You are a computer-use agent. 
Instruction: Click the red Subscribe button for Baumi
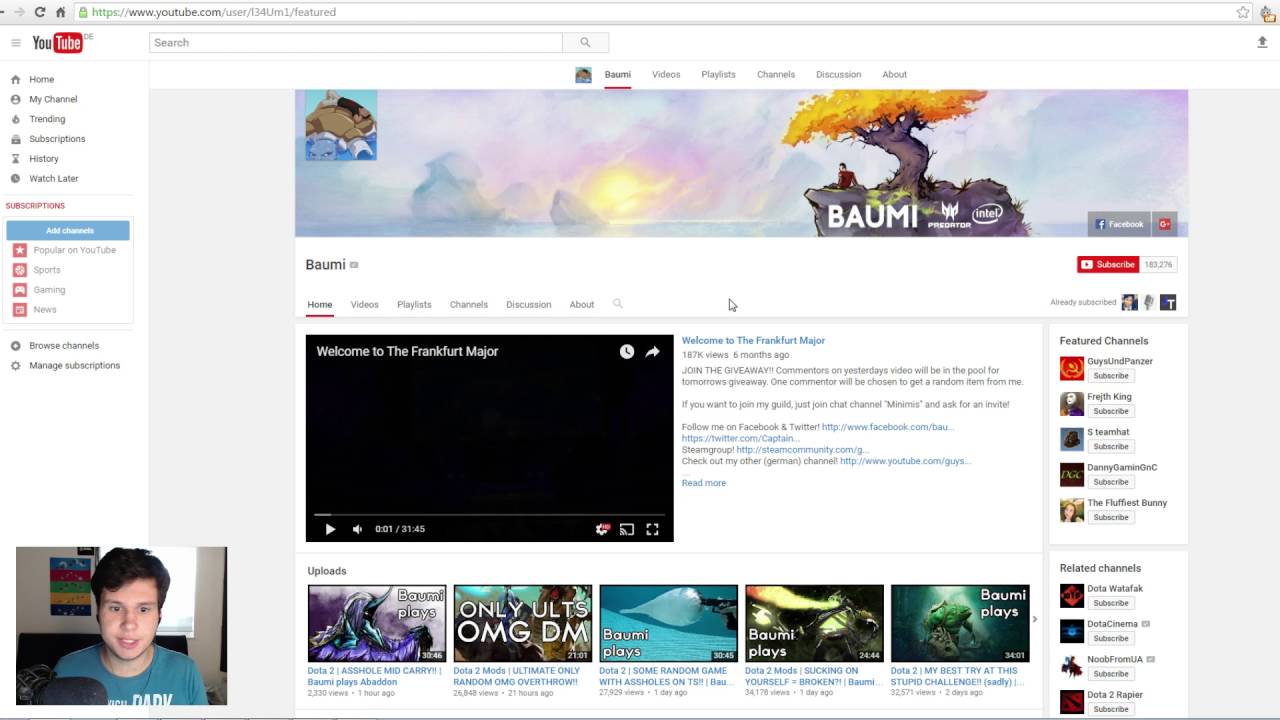[x=1108, y=264]
